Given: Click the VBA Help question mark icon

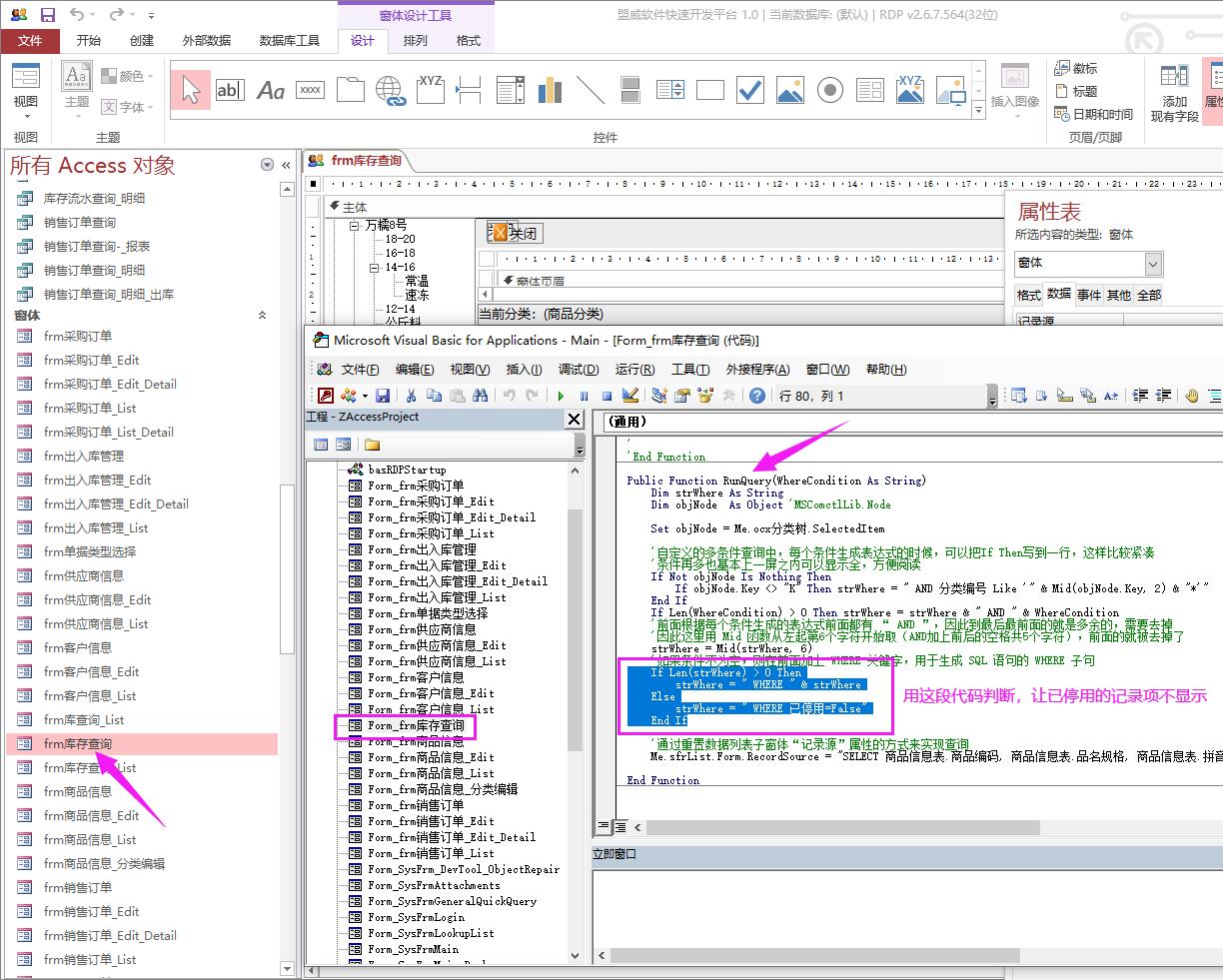Looking at the screenshot, I should (x=757, y=396).
